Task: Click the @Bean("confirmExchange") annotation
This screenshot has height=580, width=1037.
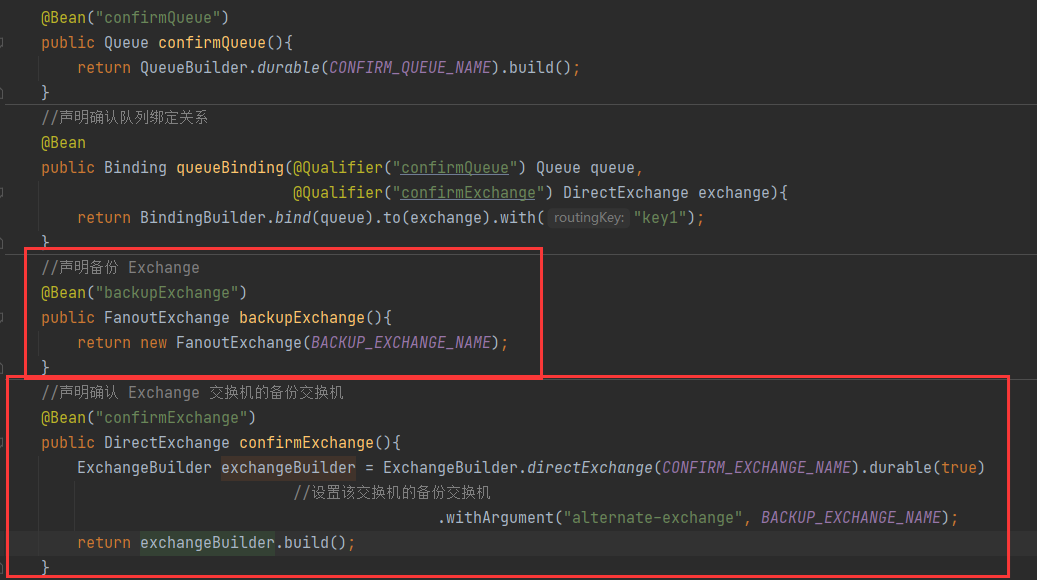Action: pyautogui.click(x=149, y=418)
